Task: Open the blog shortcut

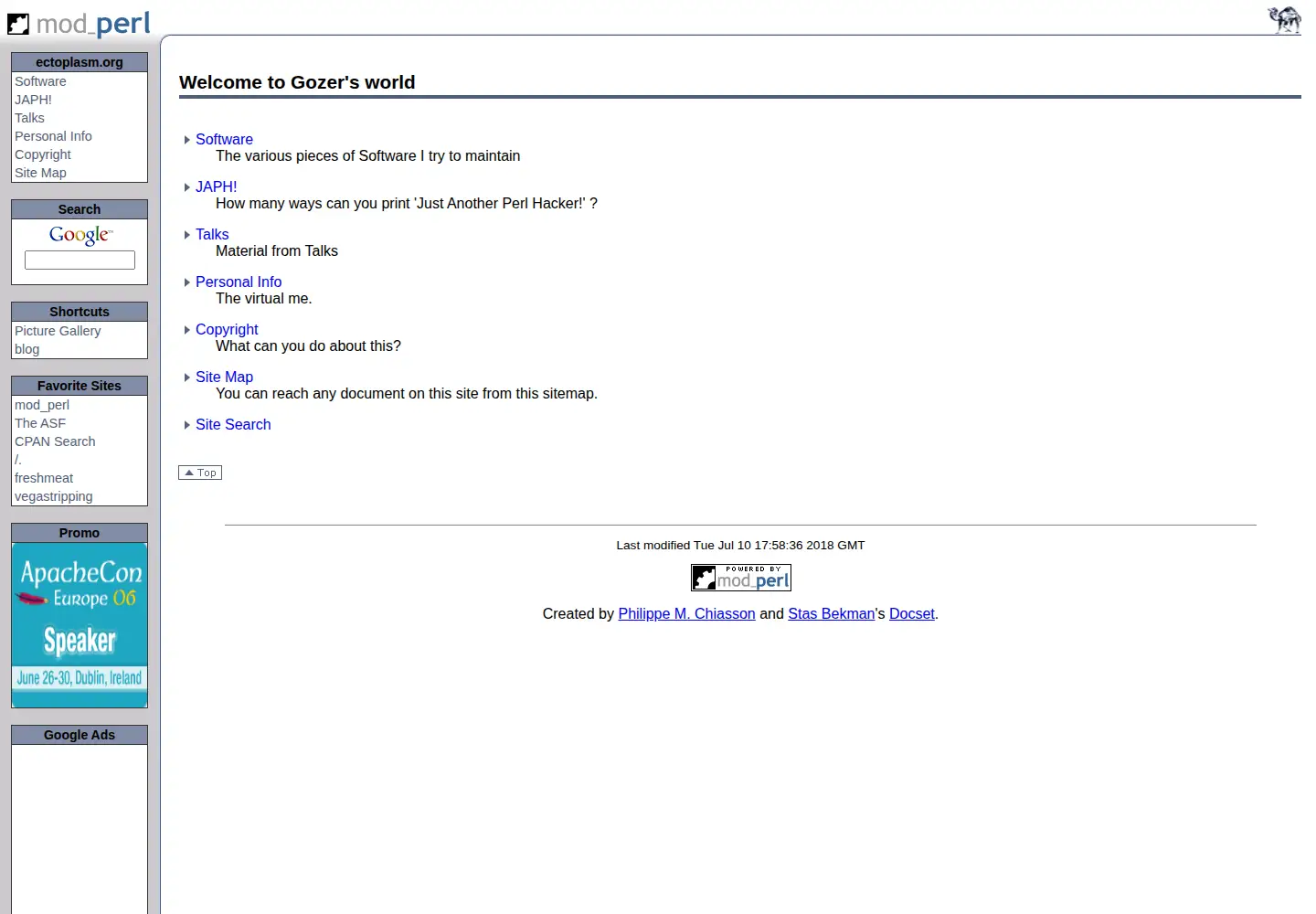Action: [27, 349]
